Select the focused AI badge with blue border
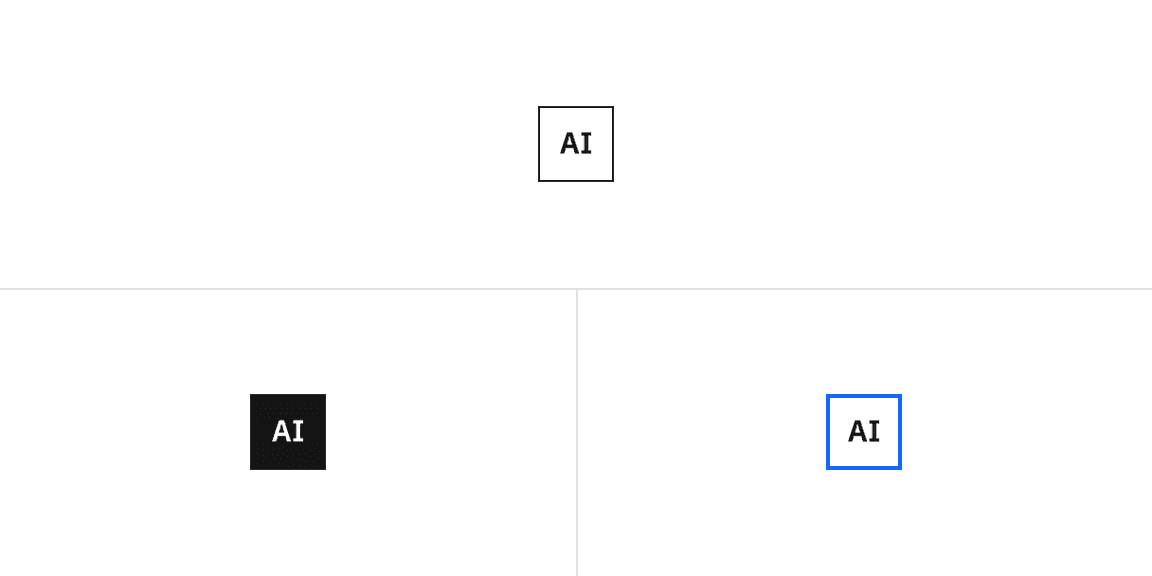Screen dimensions: 1152x576 (x=864, y=432)
